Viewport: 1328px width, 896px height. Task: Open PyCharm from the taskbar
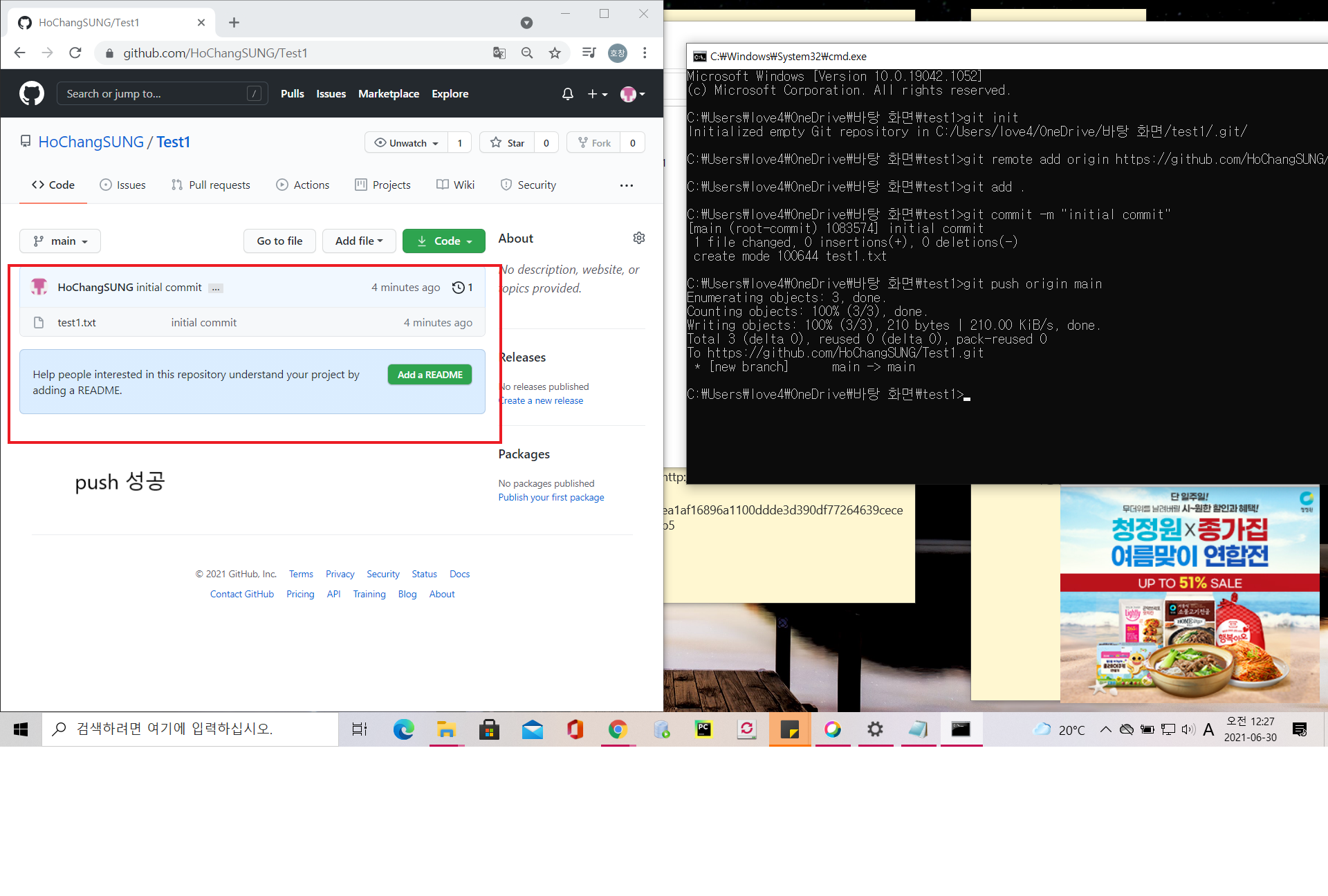(703, 729)
